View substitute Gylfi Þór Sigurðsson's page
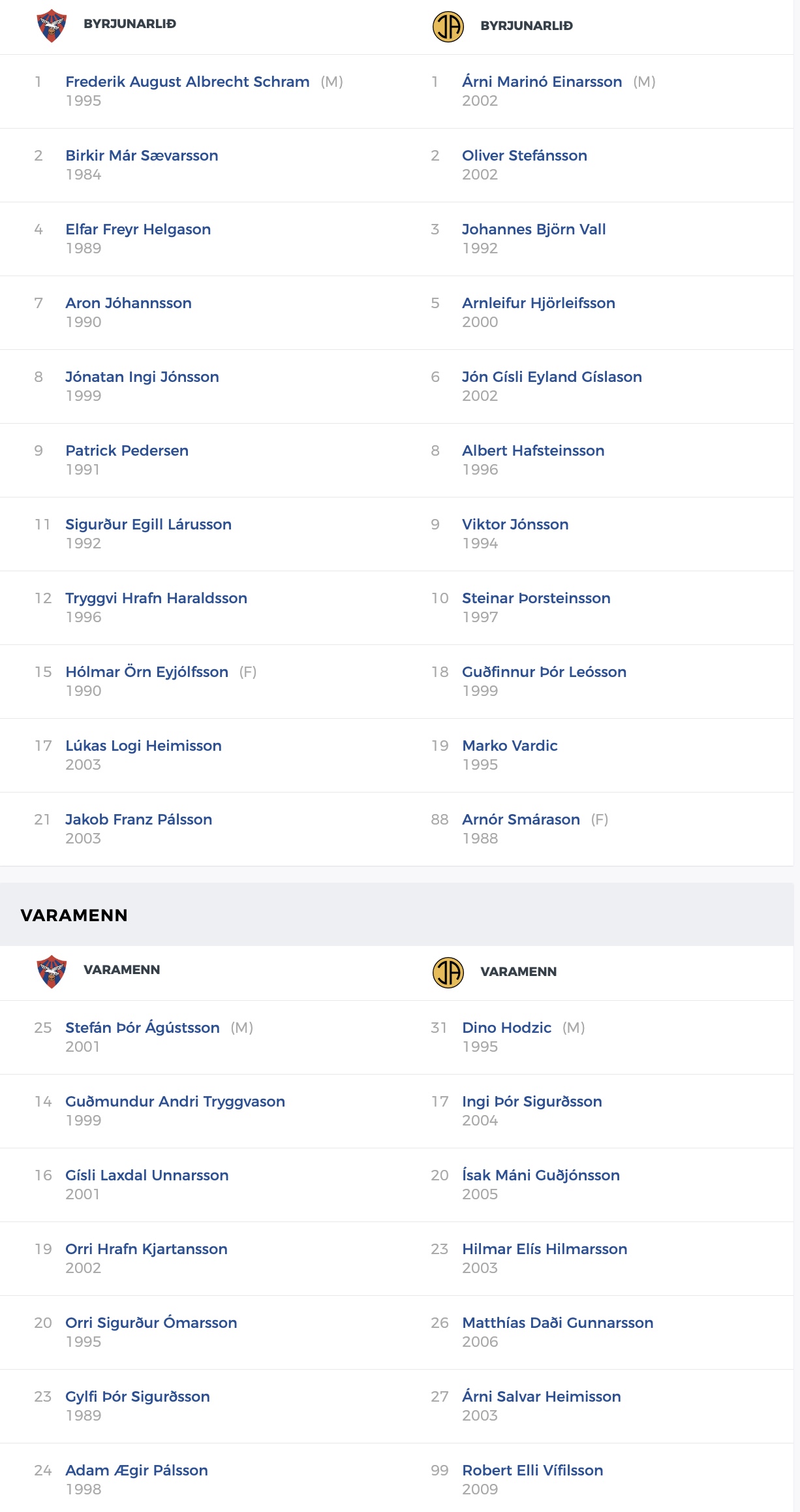Viewport: 800px width, 1512px height. (x=138, y=1396)
